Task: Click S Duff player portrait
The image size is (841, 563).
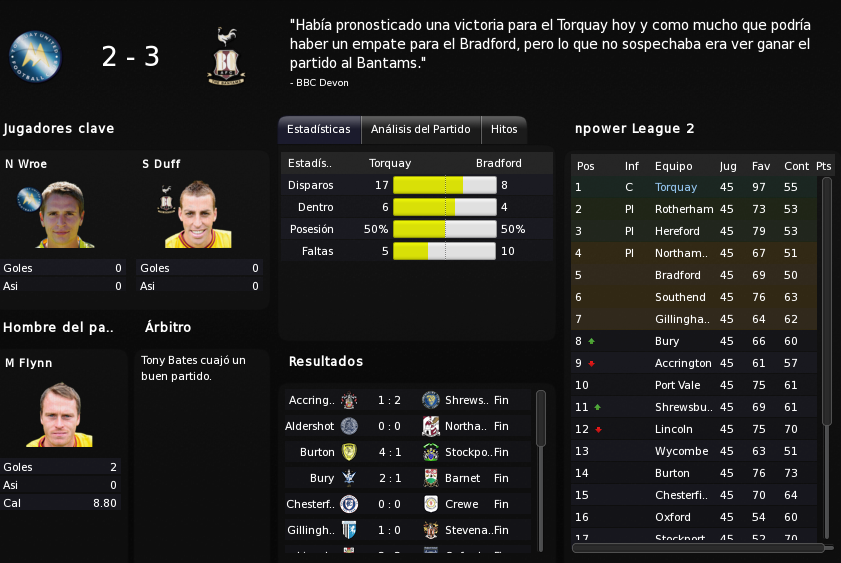Action: (198, 214)
